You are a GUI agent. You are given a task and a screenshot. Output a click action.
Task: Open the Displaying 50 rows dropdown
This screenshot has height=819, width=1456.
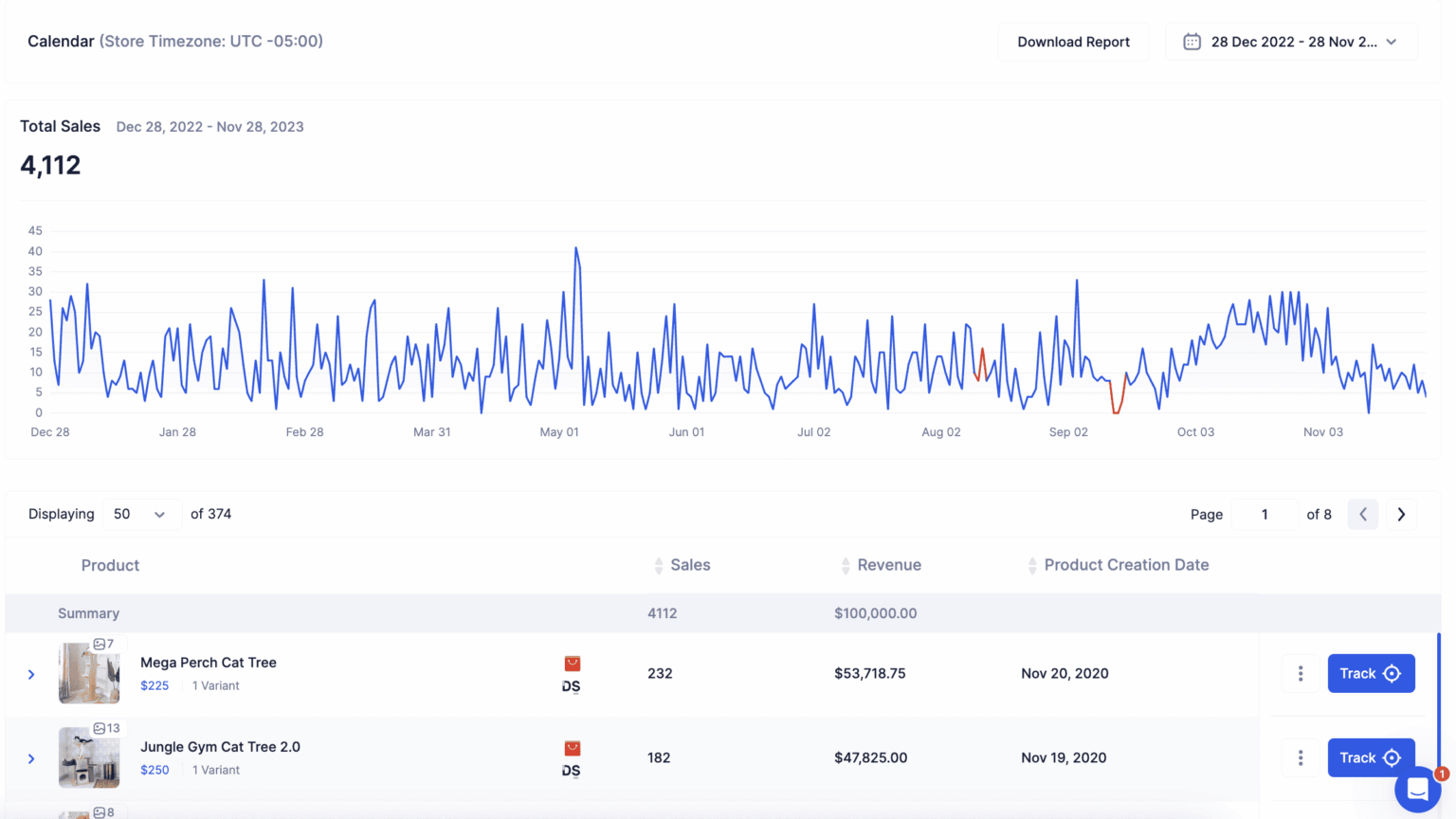tap(140, 514)
